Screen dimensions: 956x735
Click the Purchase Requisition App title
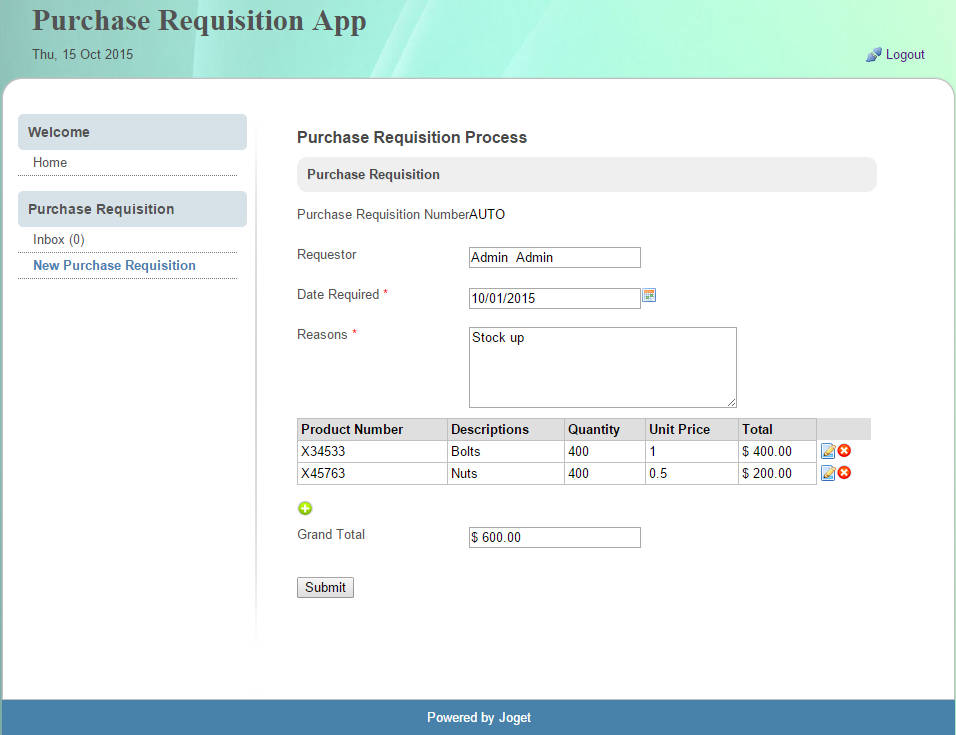199,21
